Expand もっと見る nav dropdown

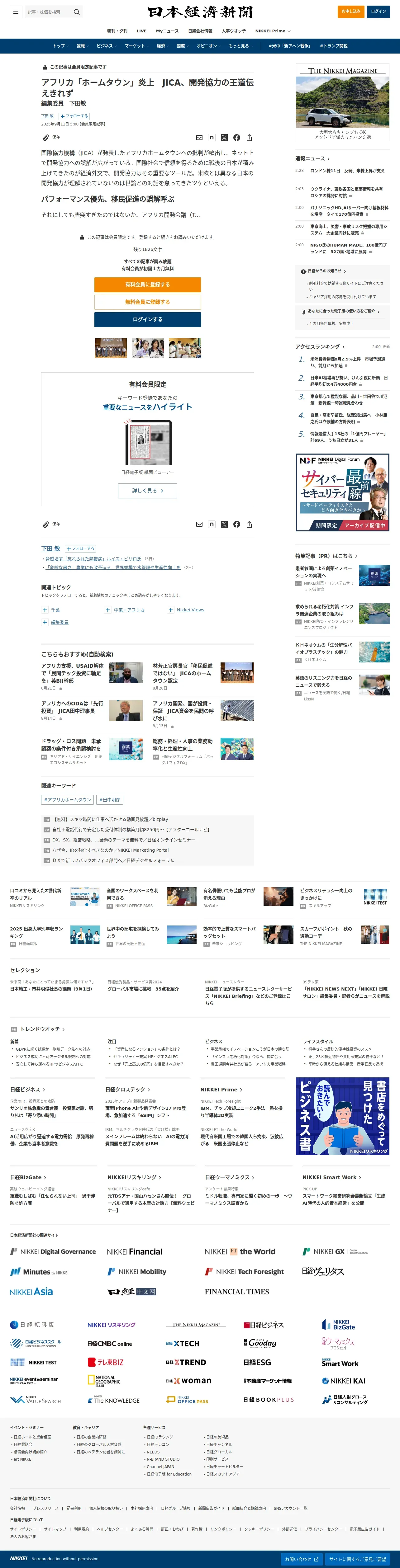(x=240, y=46)
